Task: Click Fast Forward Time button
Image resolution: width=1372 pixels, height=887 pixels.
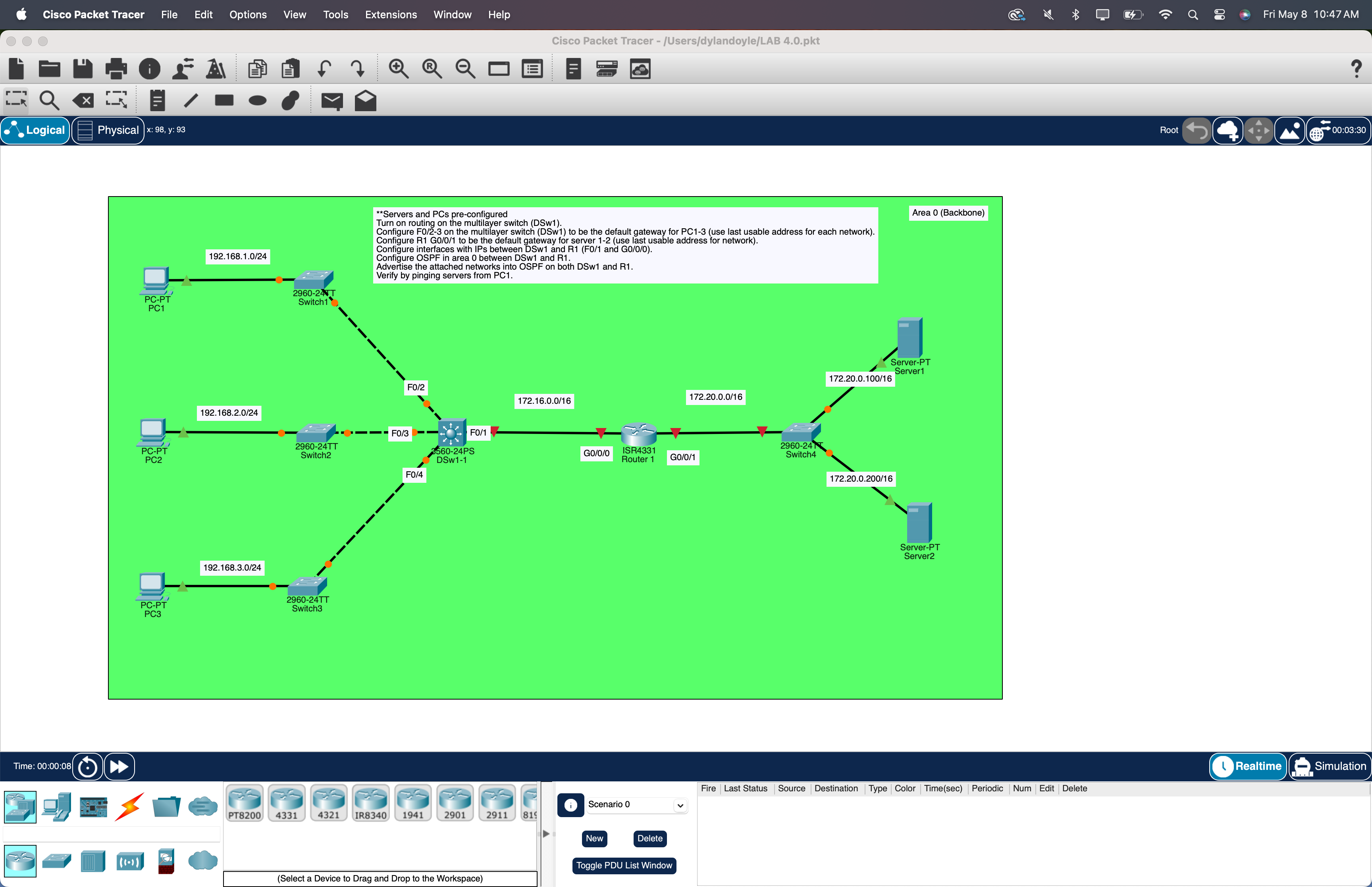Action: (x=119, y=767)
